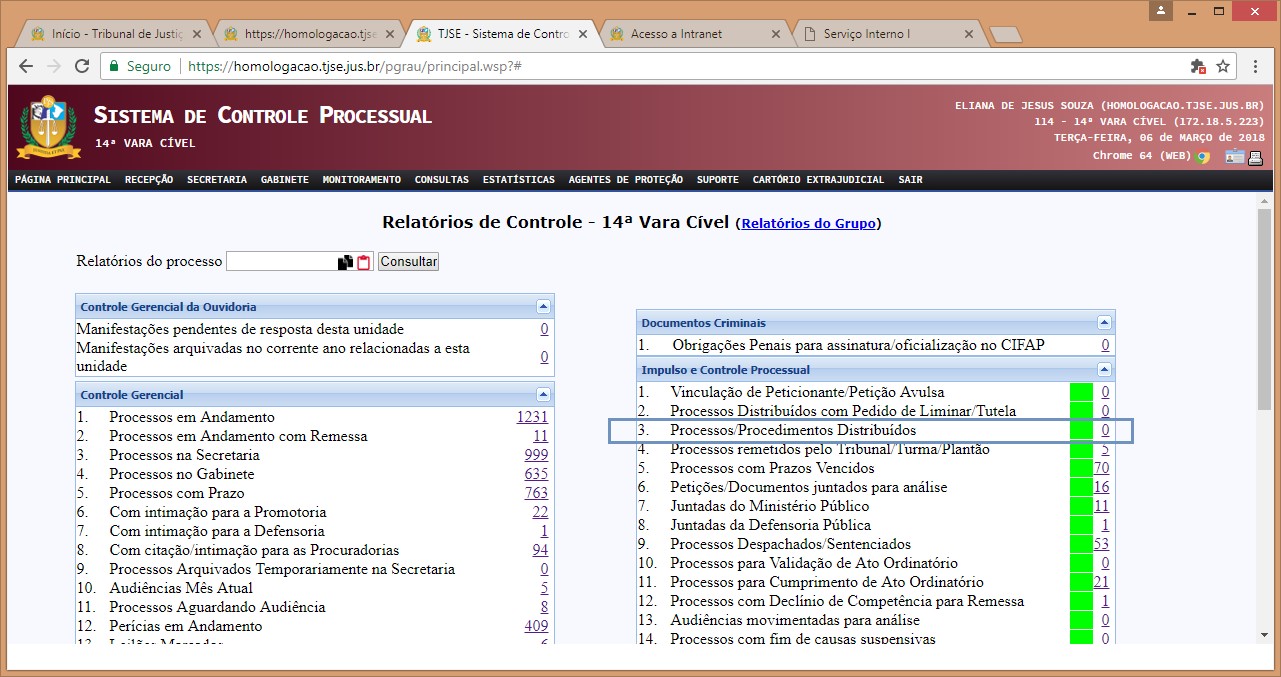1281x677 pixels.
Task: Open the Chrome three-dot menu
Action: (x=1256, y=66)
